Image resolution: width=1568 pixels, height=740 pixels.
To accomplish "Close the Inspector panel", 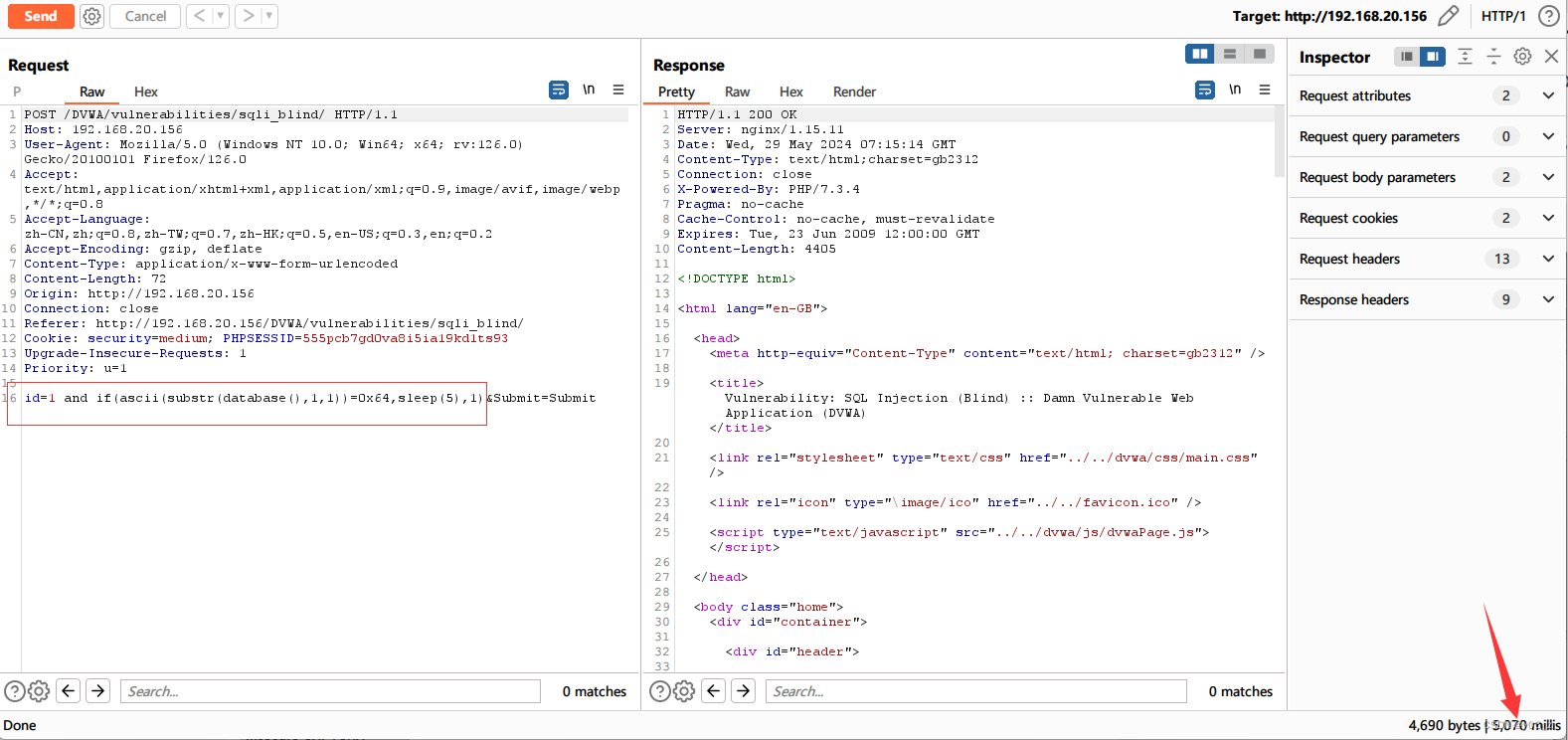I will click(1551, 57).
